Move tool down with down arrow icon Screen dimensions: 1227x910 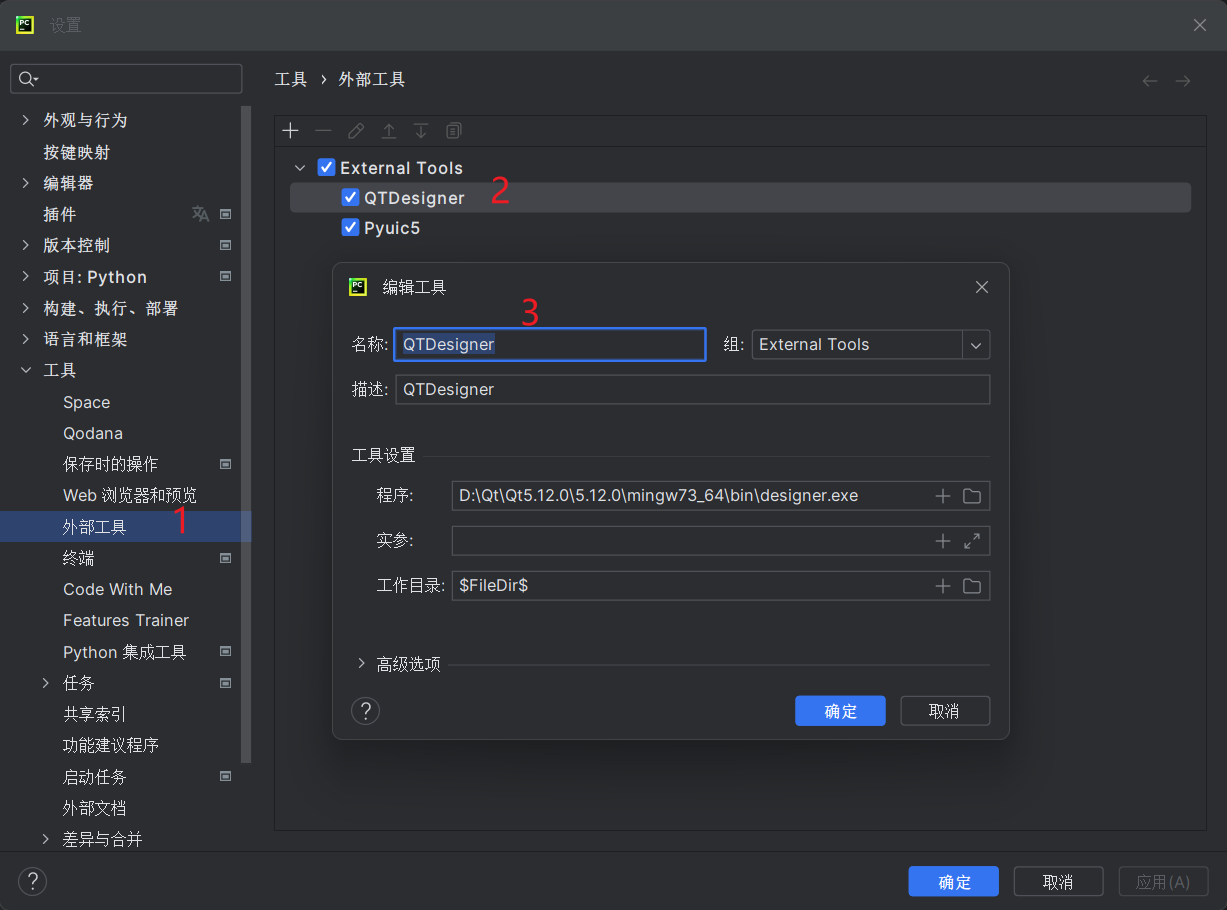[x=421, y=131]
